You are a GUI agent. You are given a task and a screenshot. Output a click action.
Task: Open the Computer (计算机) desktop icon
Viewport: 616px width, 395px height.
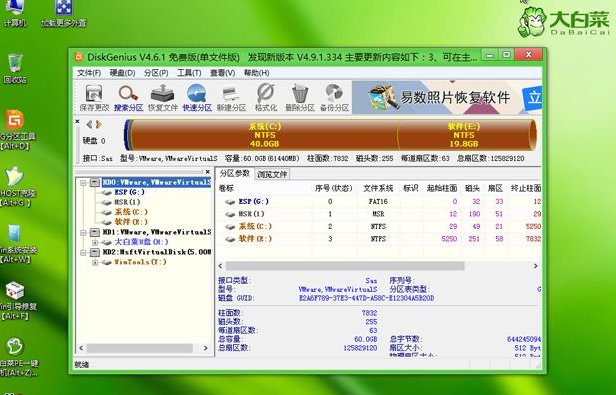click(x=14, y=14)
